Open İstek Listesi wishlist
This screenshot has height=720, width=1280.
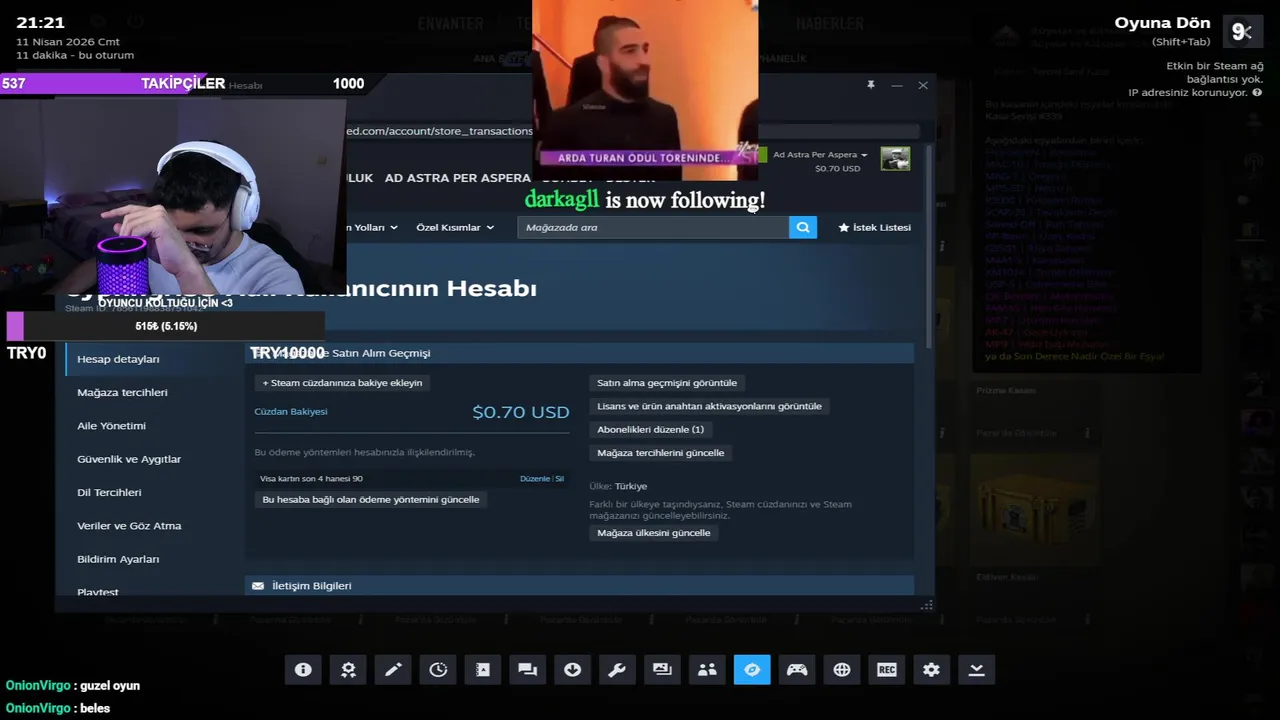click(x=874, y=227)
